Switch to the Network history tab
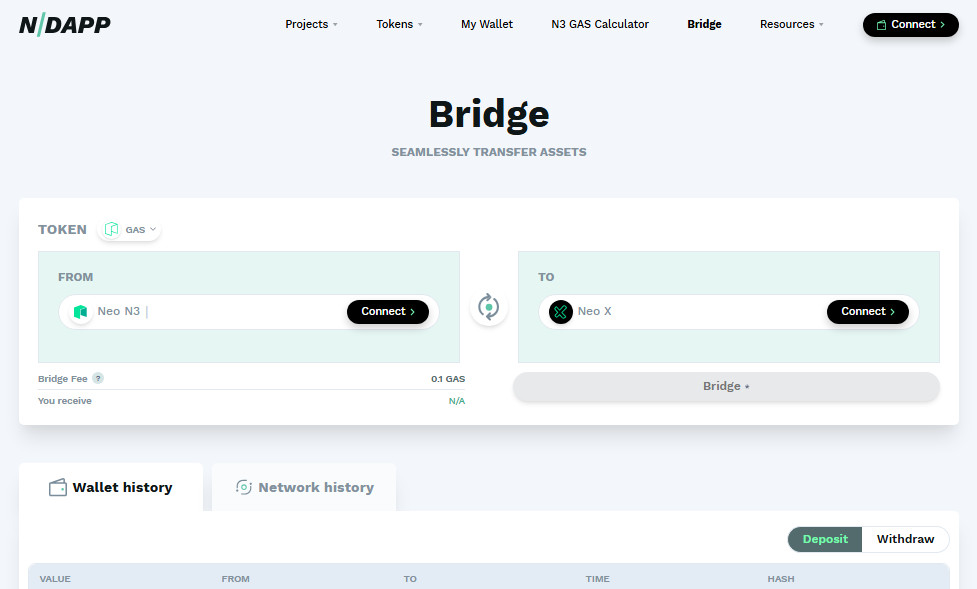Screen dimensions: 977x589 coord(304,487)
